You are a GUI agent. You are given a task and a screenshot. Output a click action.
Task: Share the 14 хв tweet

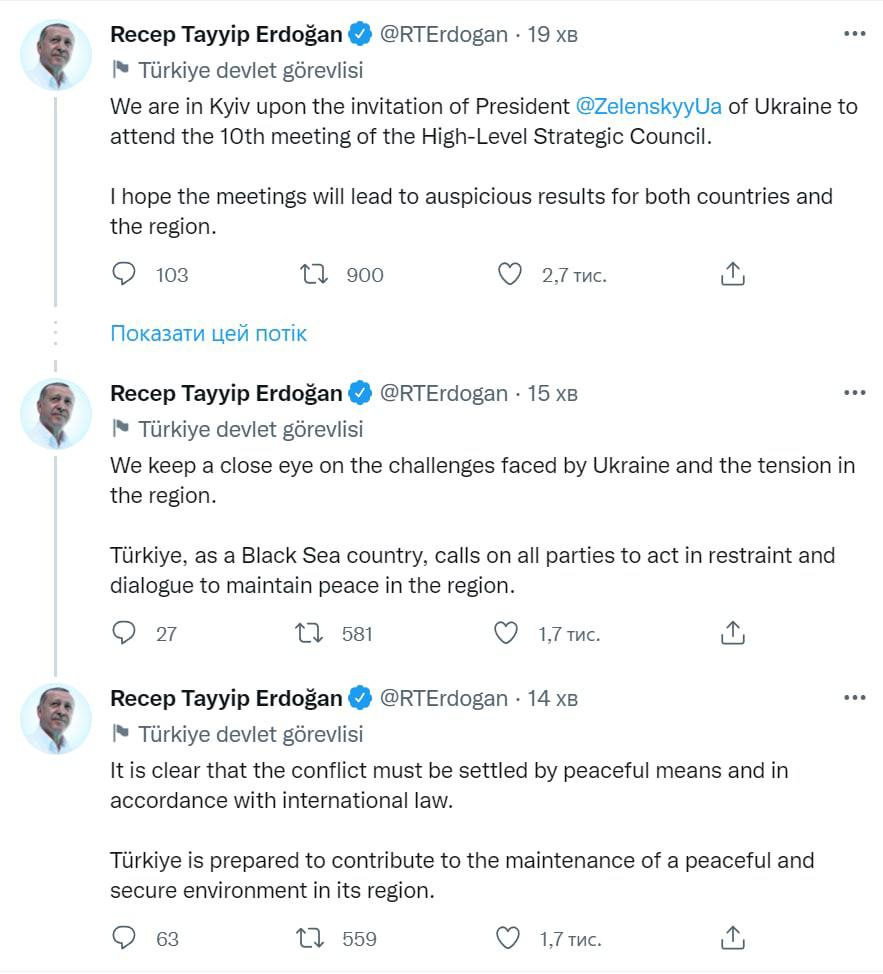[x=733, y=938]
